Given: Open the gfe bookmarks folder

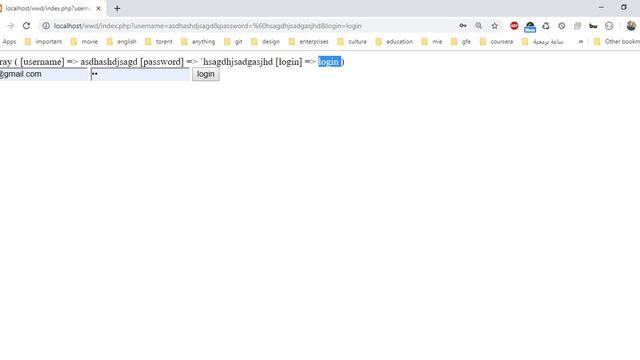Looking at the screenshot, I should pyautogui.click(x=461, y=42).
